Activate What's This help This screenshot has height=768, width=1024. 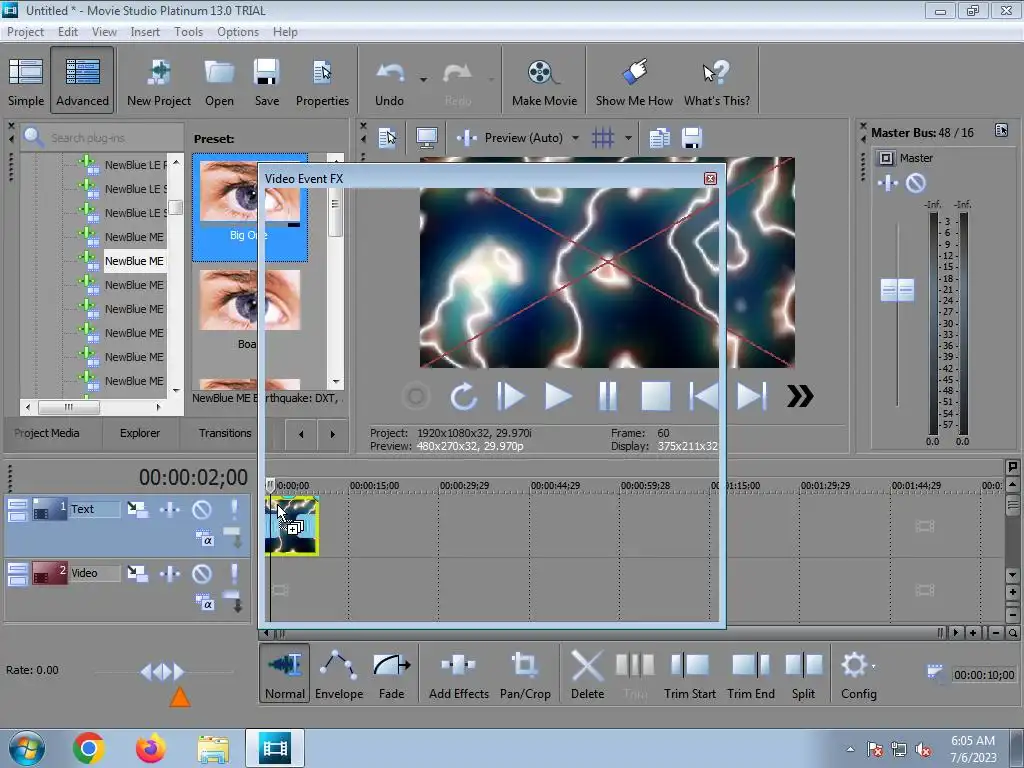[717, 82]
